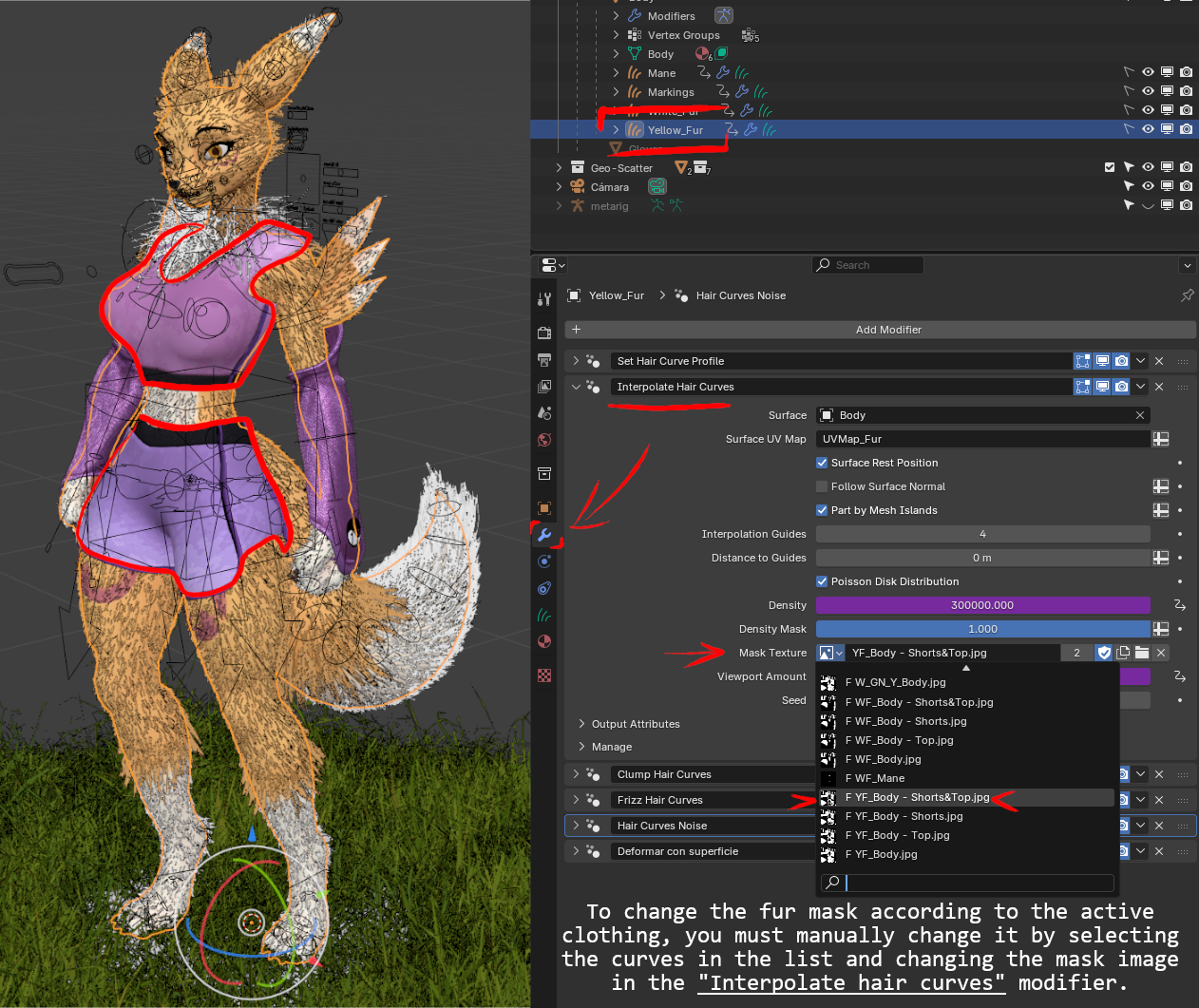Hide Yellow_Fur in viewport via eye icon
Viewport: 1199px width, 1008px height.
(x=1148, y=129)
